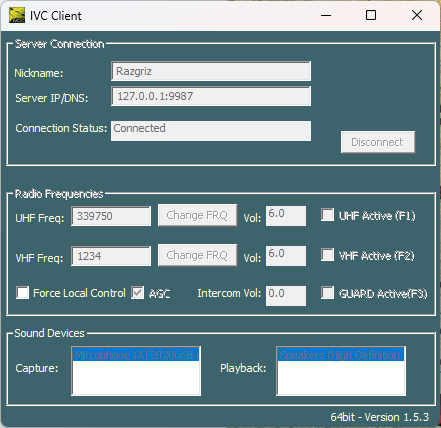
Task: Toggle Force Local Control checkbox
Action: tap(22, 293)
